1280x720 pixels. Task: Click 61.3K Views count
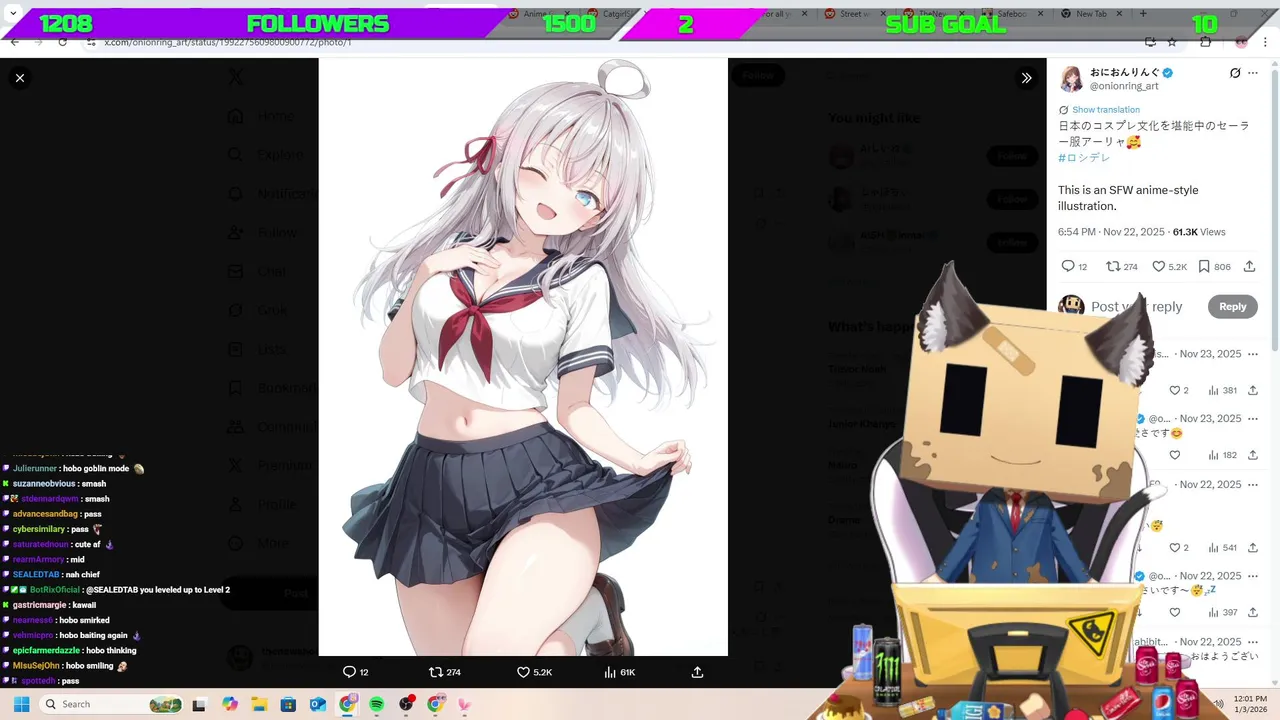tap(1199, 232)
